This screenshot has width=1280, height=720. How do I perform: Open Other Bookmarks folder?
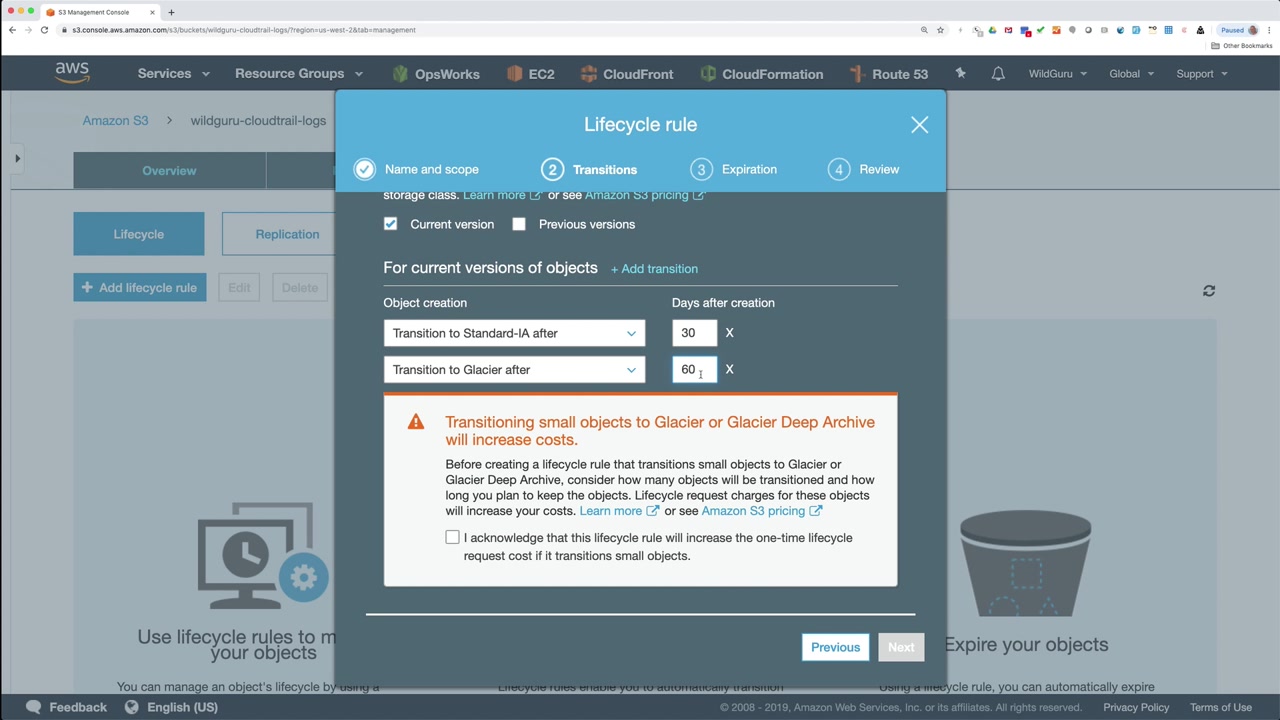tap(1242, 46)
